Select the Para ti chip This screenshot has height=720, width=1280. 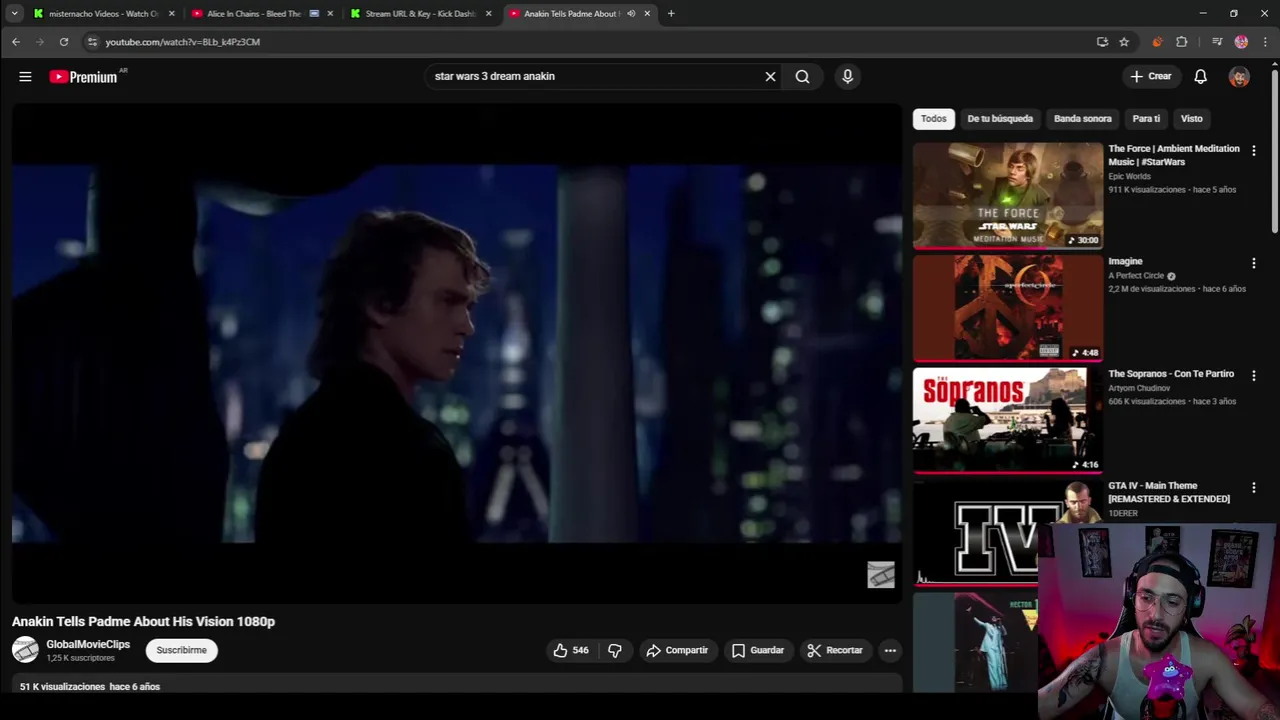coord(1146,118)
